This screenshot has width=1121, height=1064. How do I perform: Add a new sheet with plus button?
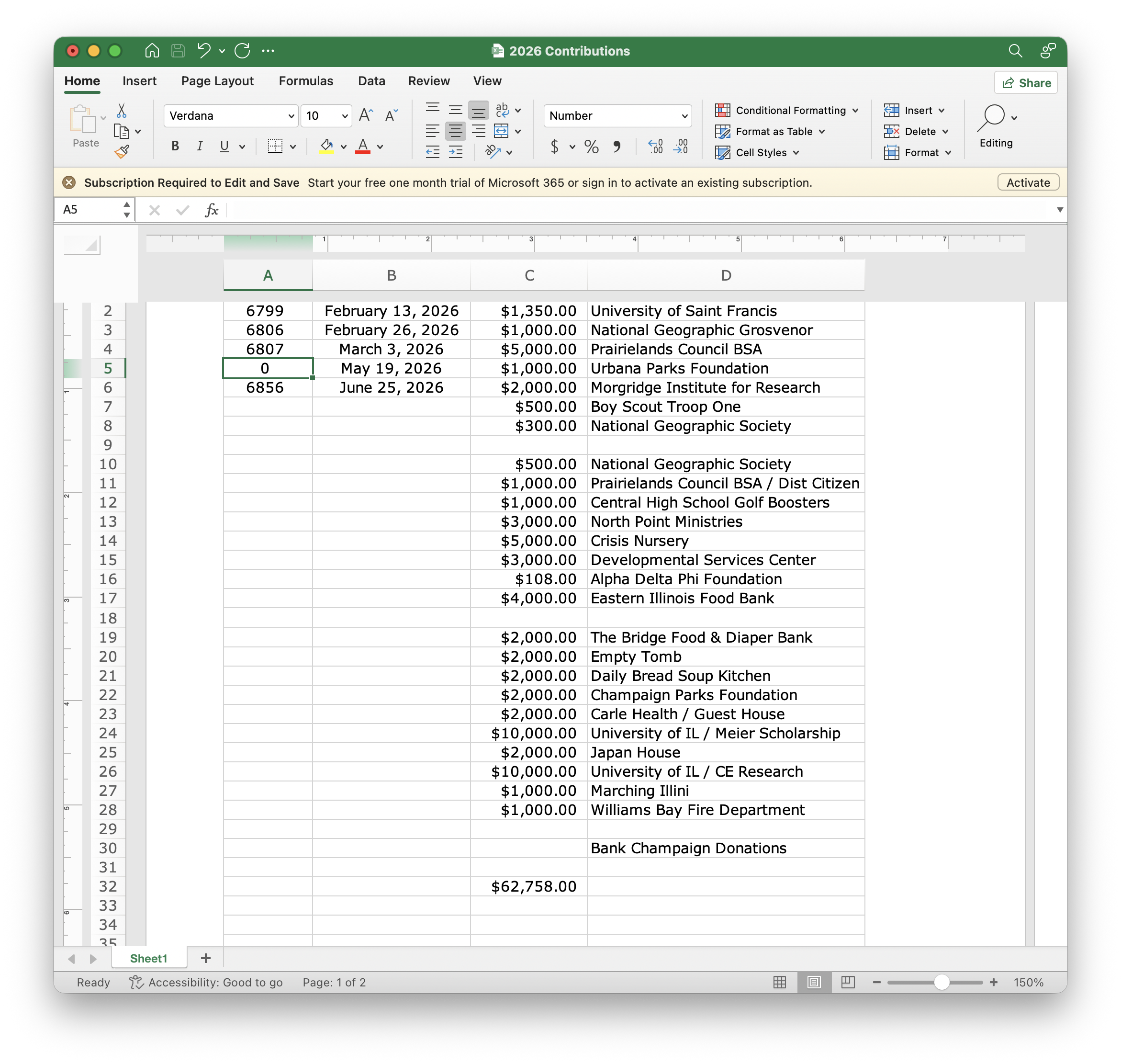(x=206, y=958)
